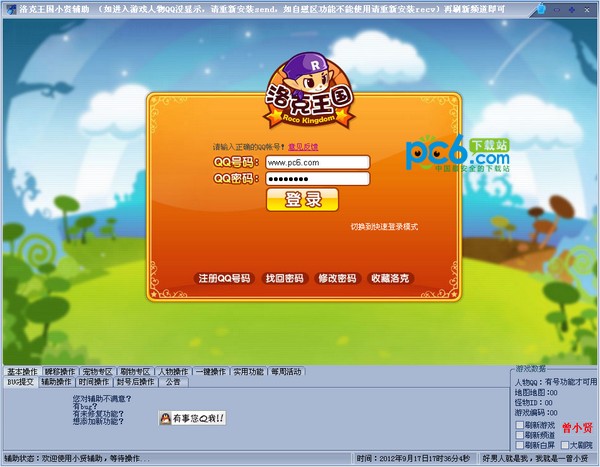Click the 想添加新功能? text line
The image size is (600, 467).
98,421
